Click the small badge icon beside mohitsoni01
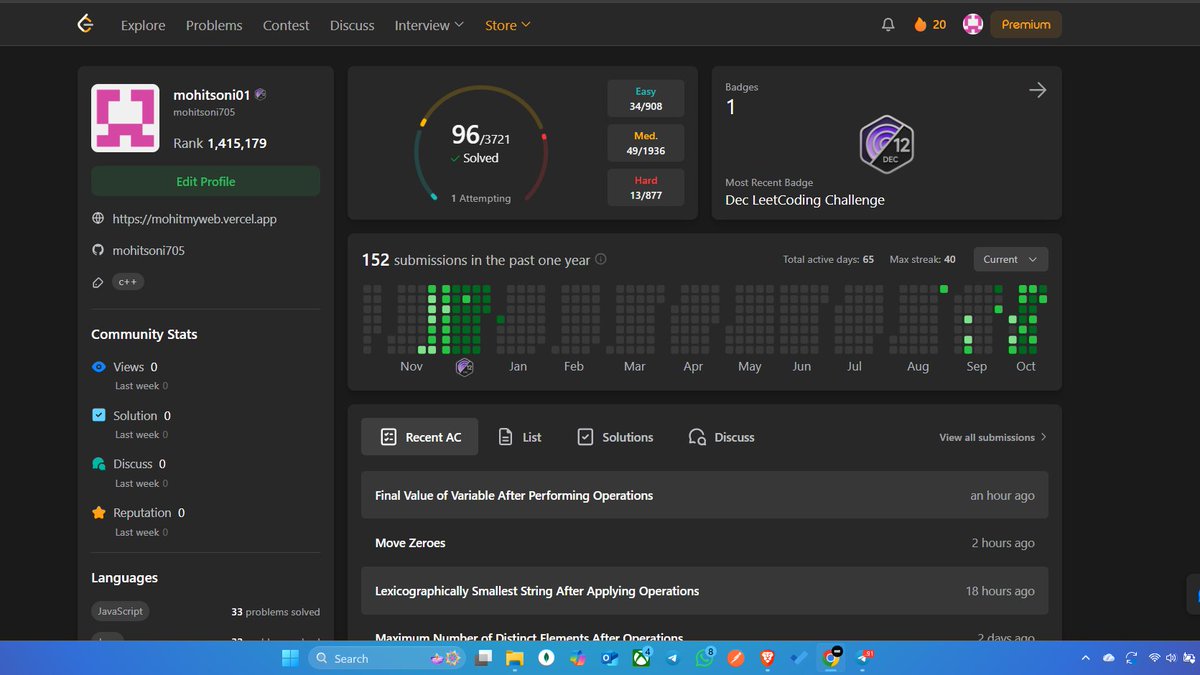 click(260, 95)
